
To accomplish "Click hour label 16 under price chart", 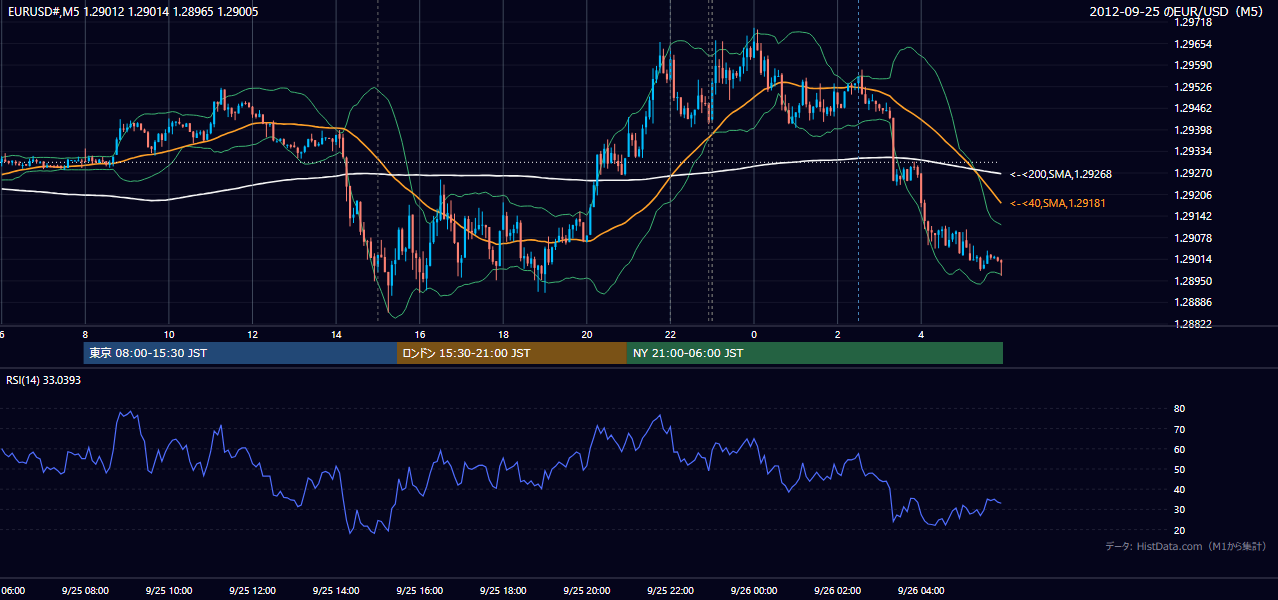I will pos(420,334).
